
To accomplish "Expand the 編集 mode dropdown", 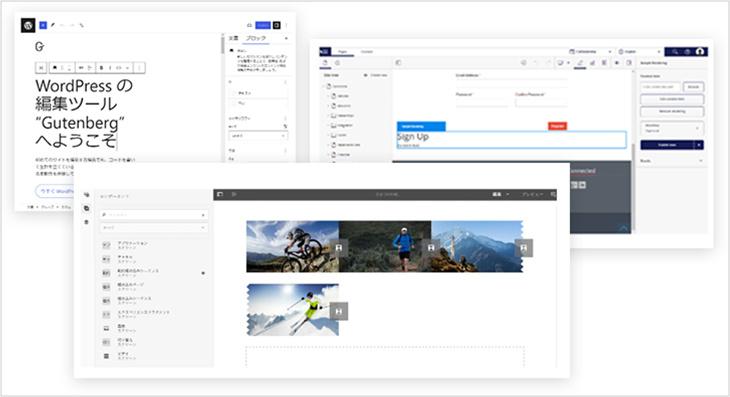I will (500, 194).
